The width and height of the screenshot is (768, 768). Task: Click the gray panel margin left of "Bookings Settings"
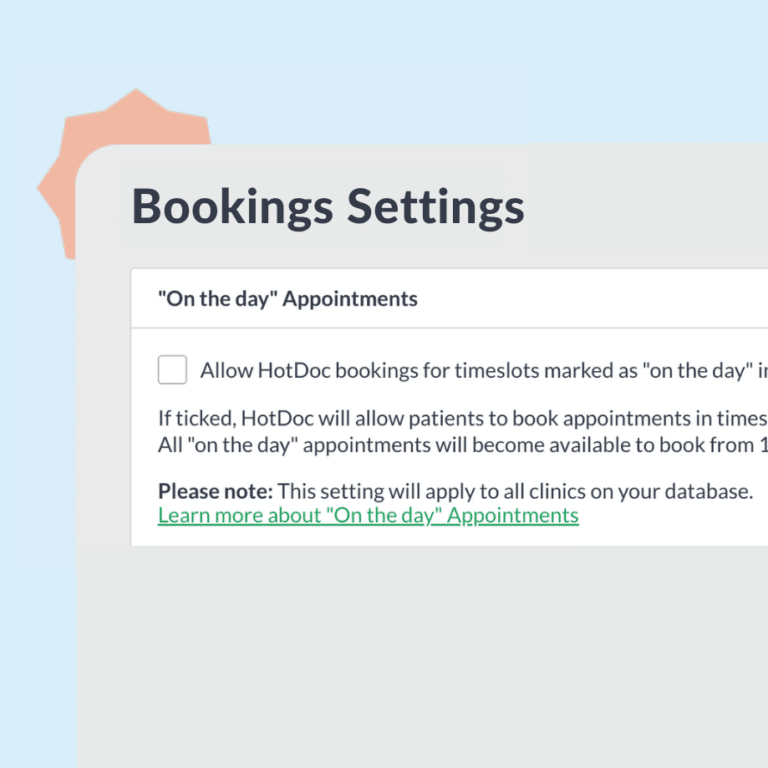click(104, 210)
